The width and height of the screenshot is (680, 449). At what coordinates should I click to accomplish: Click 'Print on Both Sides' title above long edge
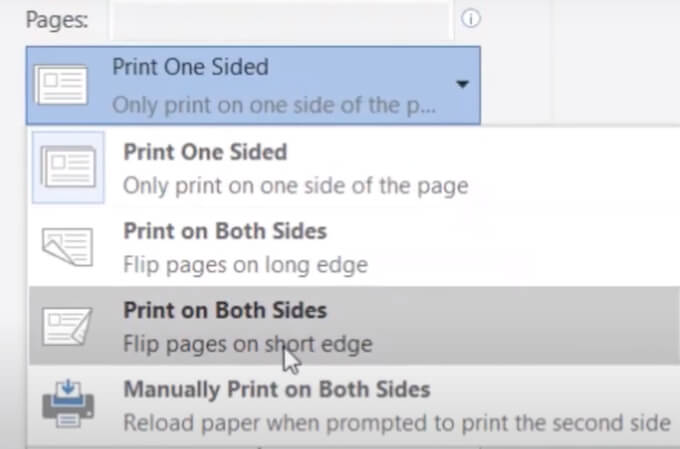(x=225, y=231)
